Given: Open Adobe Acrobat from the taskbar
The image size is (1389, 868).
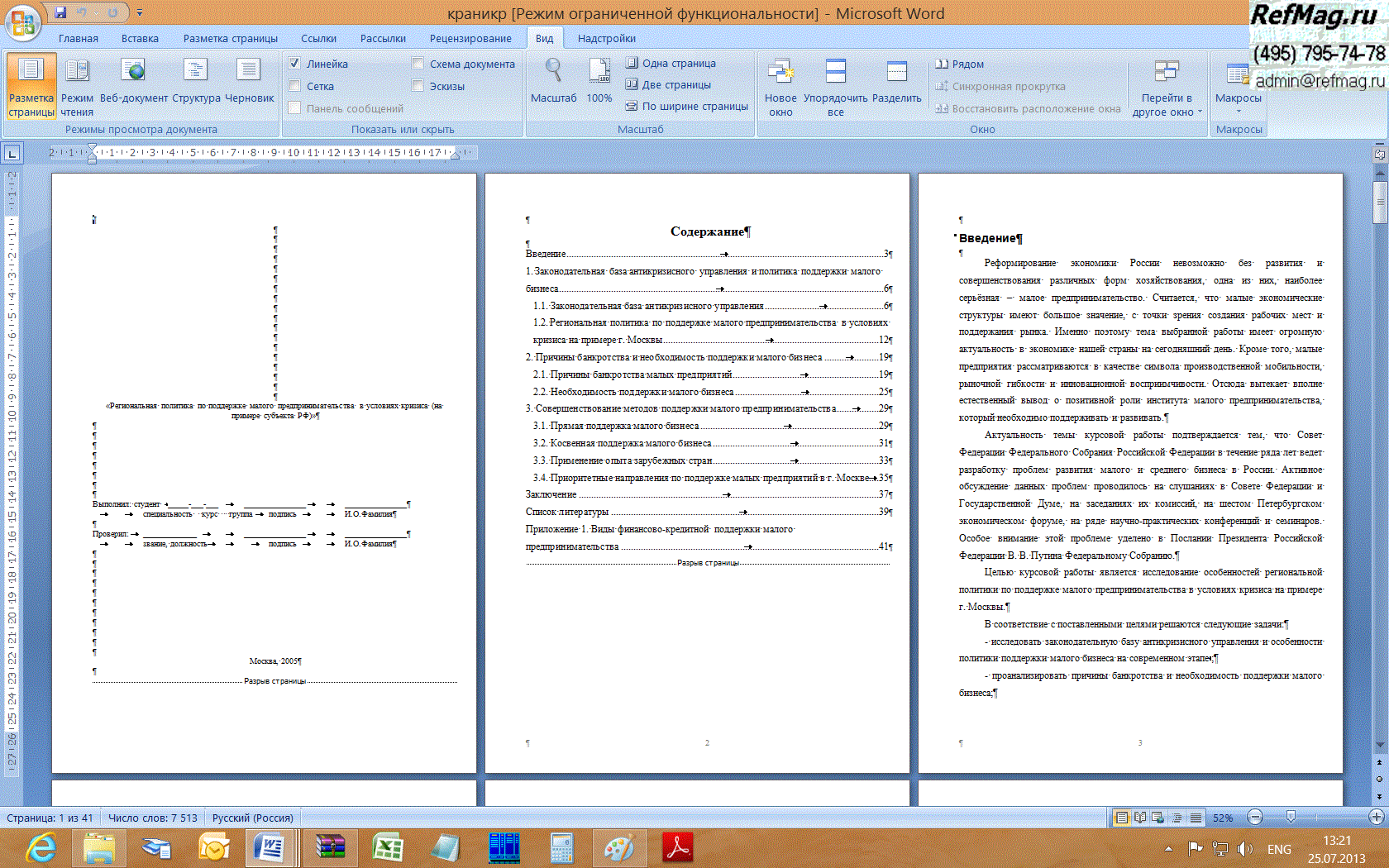Looking at the screenshot, I should point(678,847).
